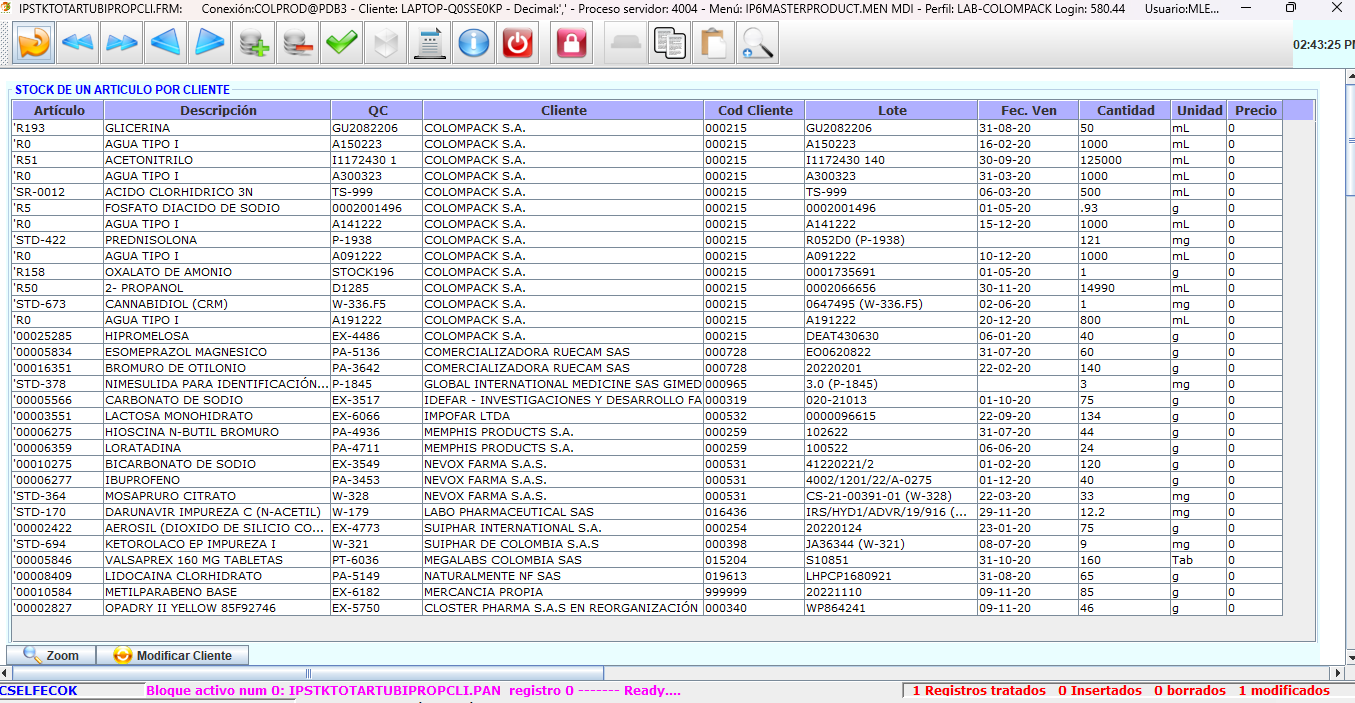
Task: Go to next record with right triangle
Action: [x=210, y=43]
